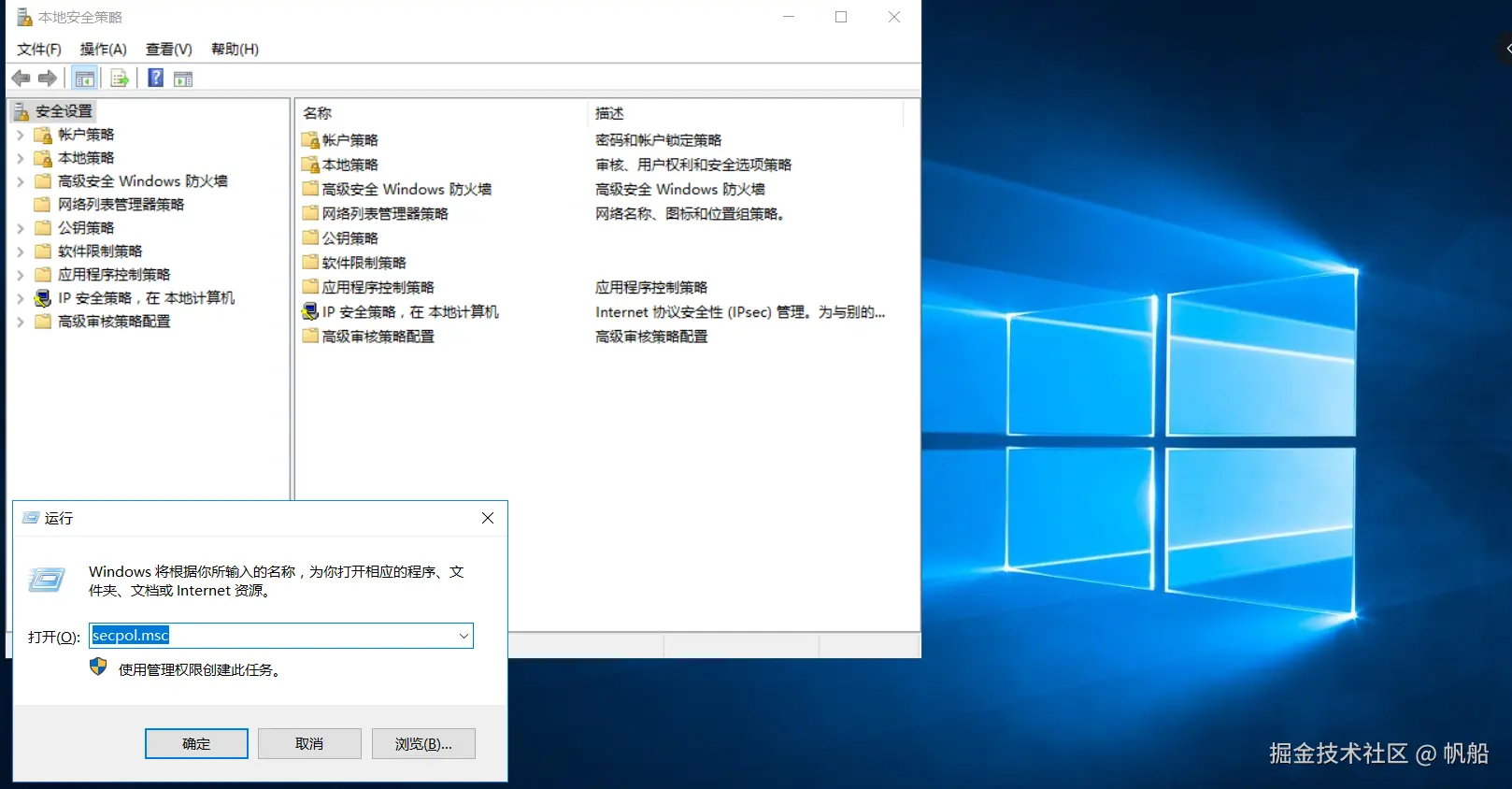
Task: Maximize the 本地安全策略 window
Action: tap(841, 17)
